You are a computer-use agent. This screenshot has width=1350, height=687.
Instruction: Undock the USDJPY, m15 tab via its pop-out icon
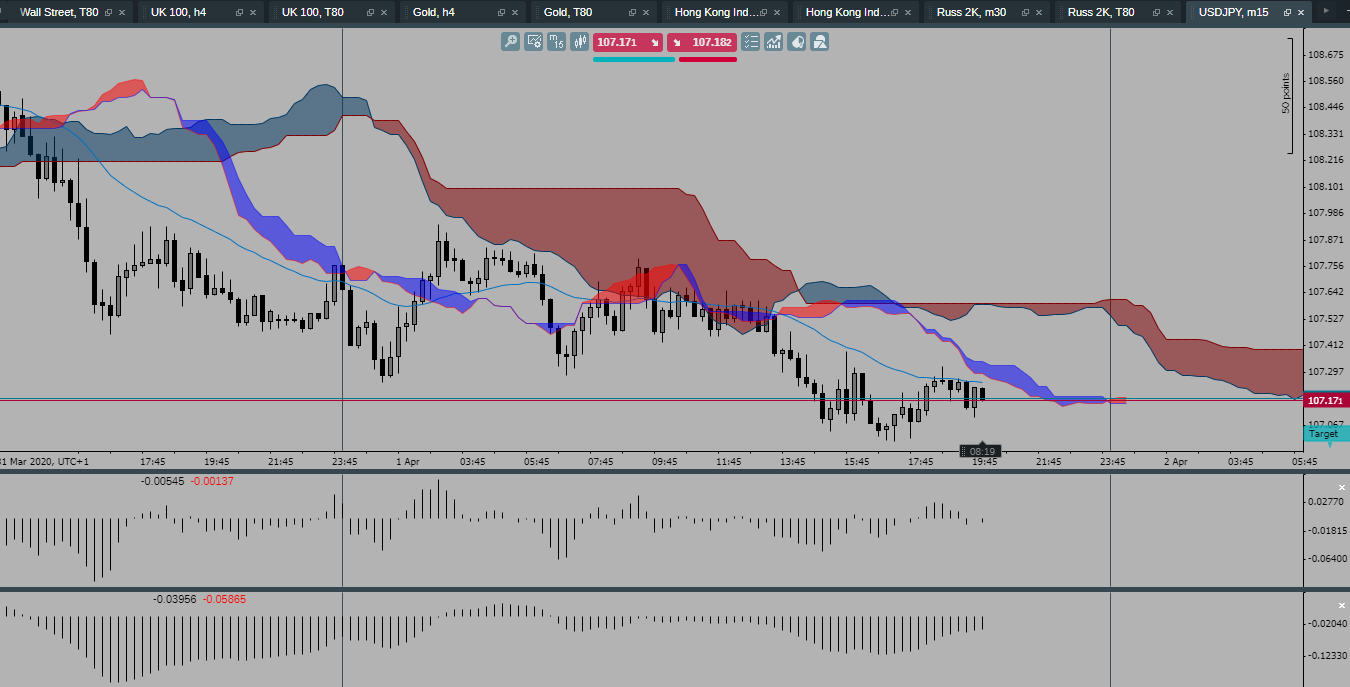tap(1286, 13)
